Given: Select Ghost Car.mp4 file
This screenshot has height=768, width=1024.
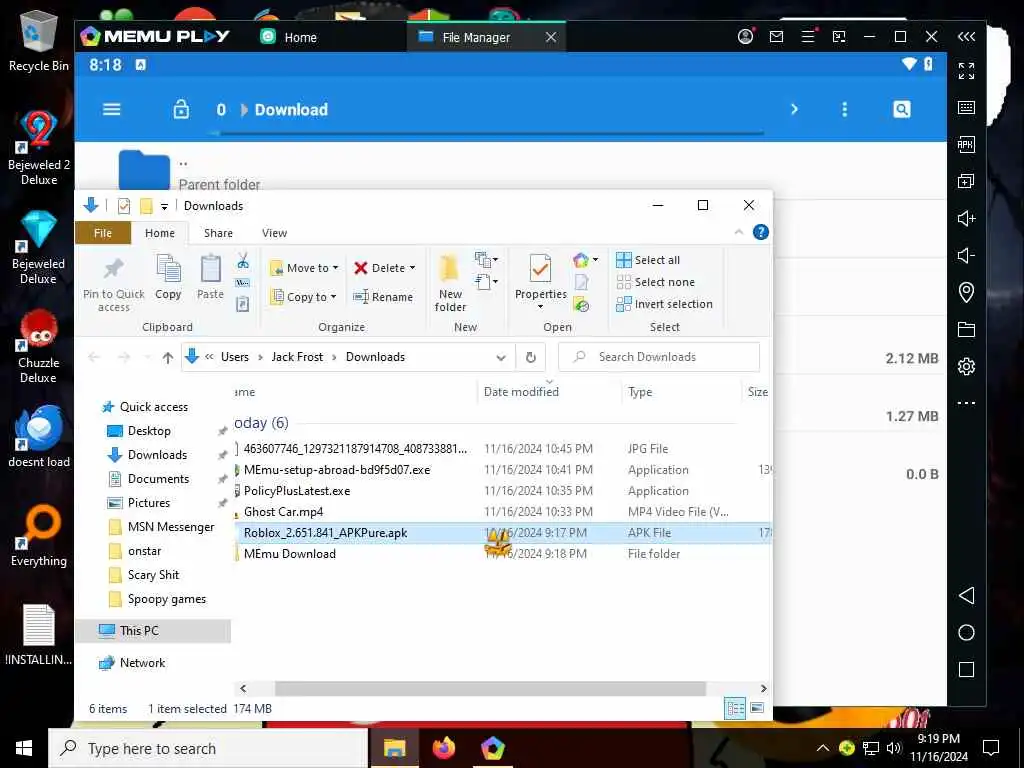Looking at the screenshot, I should click(283, 511).
